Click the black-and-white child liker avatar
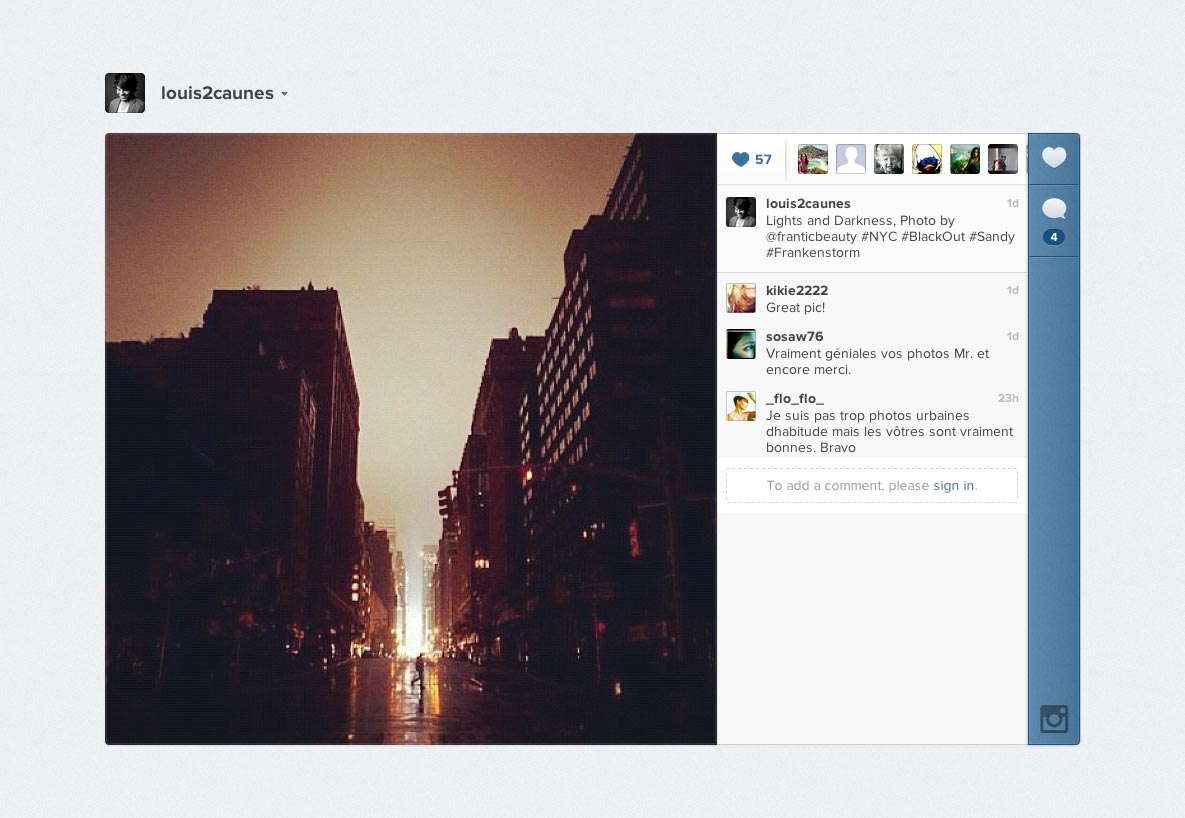The height and width of the screenshot is (818, 1185). 888,159
